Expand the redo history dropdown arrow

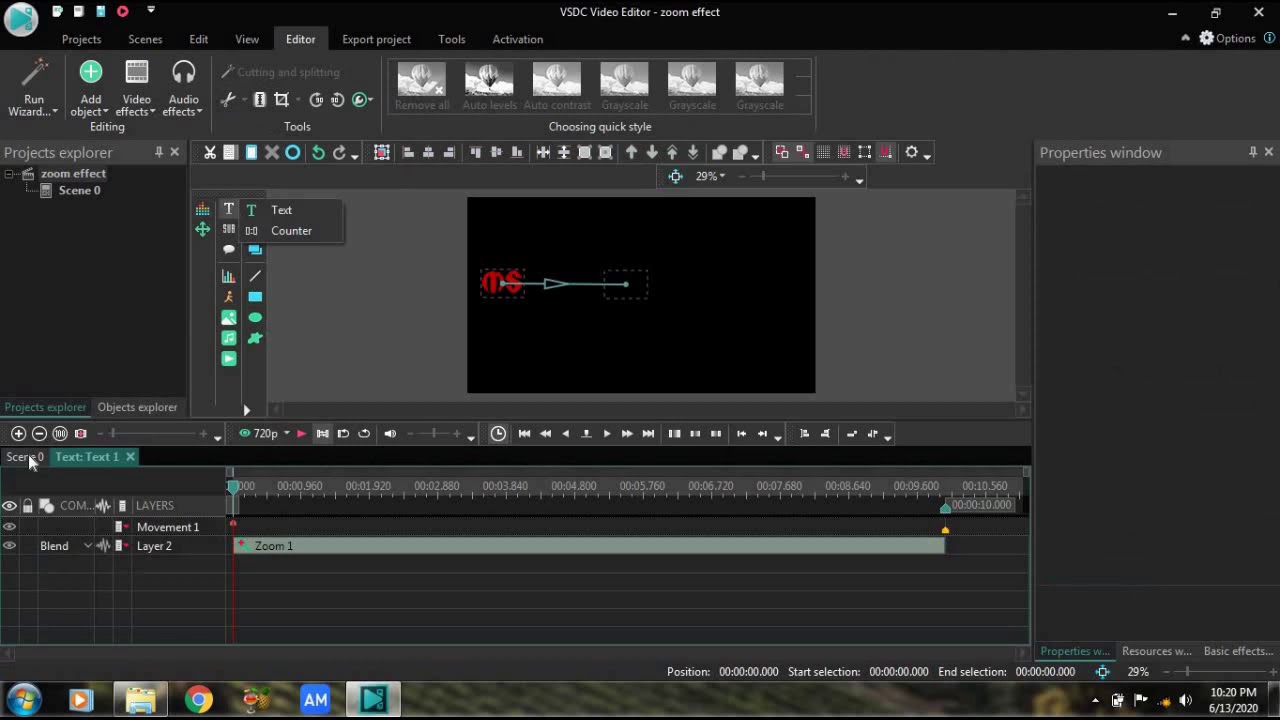pos(354,155)
